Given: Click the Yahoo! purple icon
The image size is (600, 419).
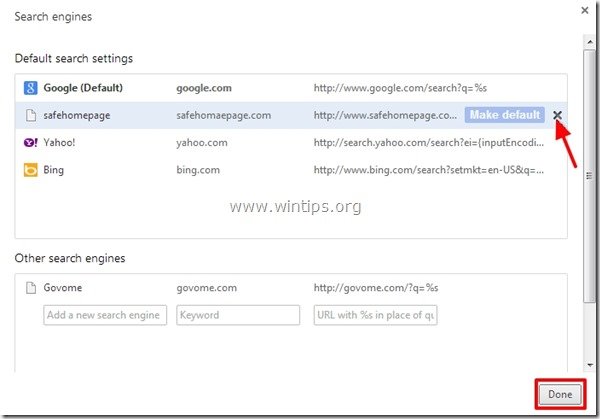Looking at the screenshot, I should 30,142.
